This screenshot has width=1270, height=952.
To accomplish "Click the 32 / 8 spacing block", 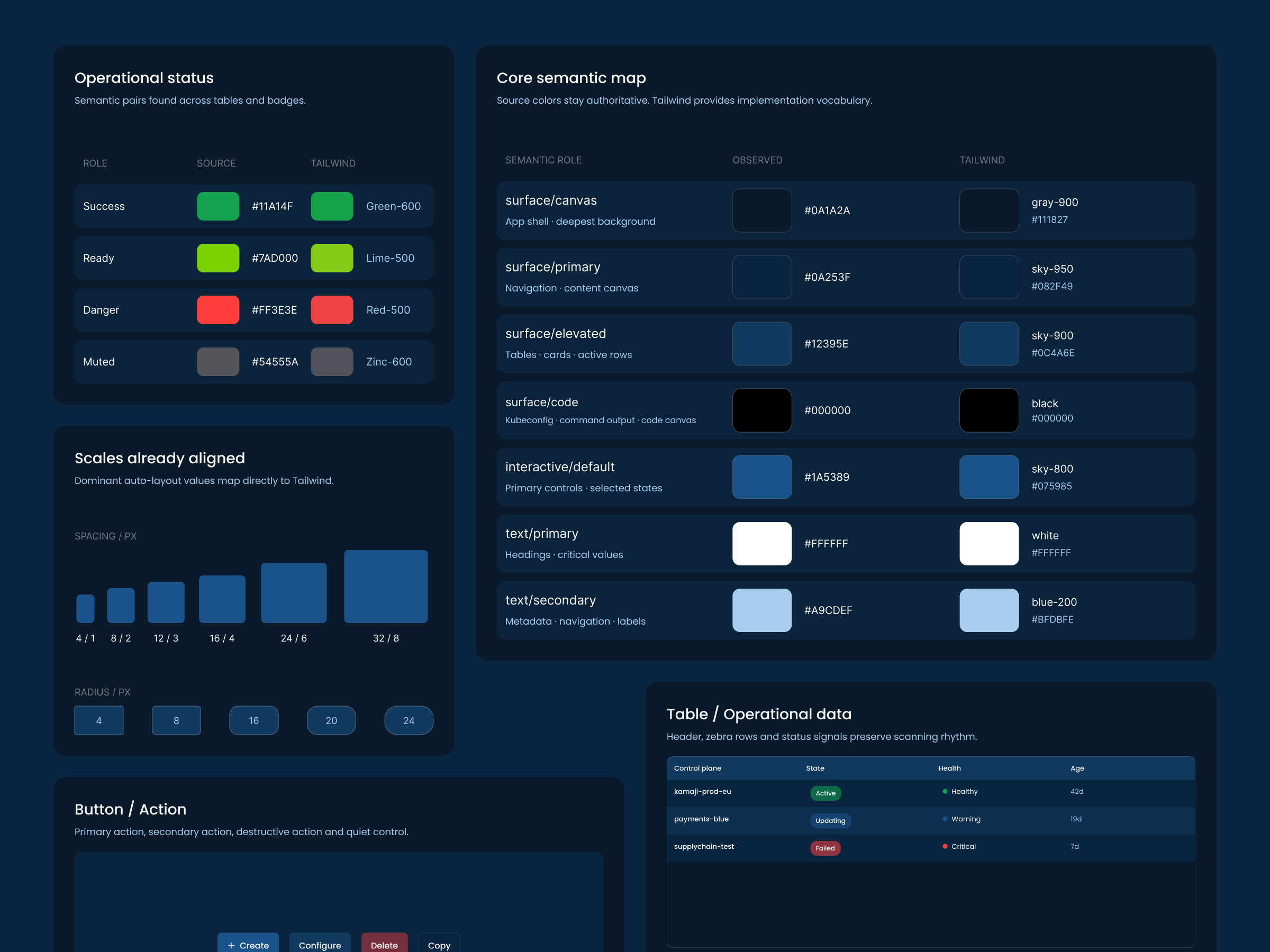I will click(x=386, y=587).
